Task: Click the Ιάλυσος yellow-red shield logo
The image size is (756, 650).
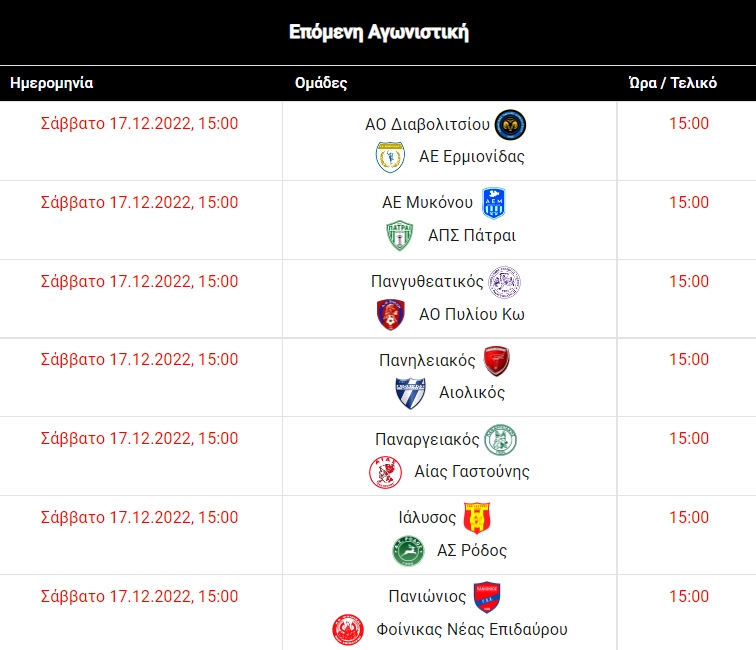Action: pyautogui.click(x=477, y=518)
